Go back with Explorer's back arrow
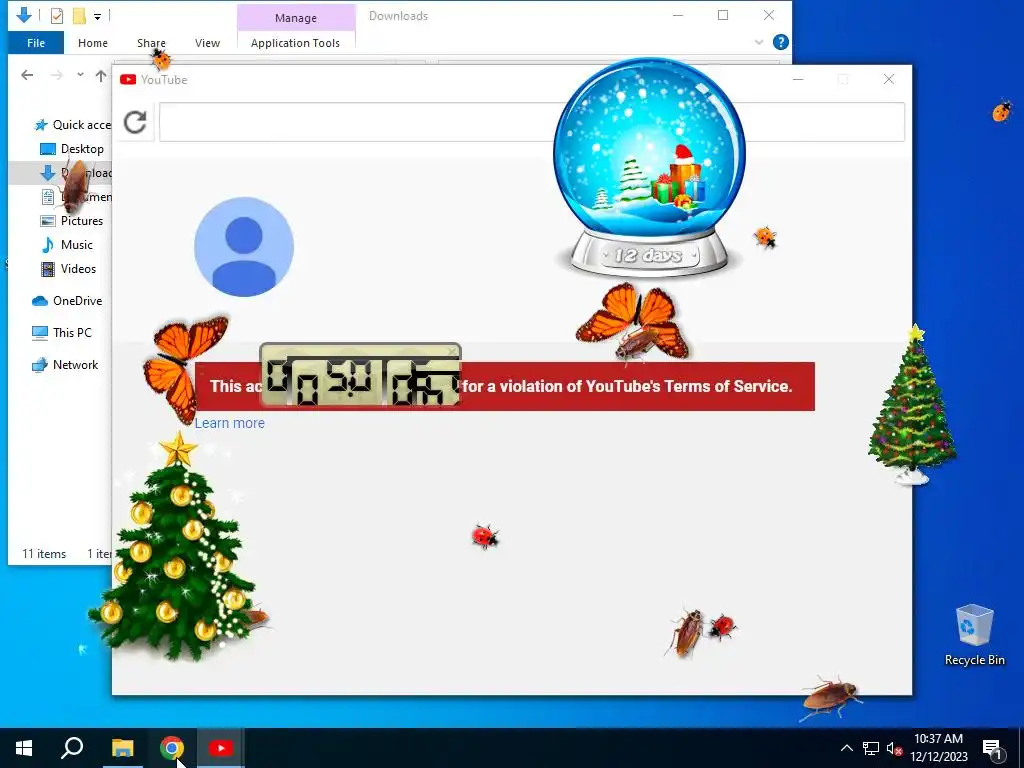Image resolution: width=1024 pixels, height=768 pixels. point(27,75)
